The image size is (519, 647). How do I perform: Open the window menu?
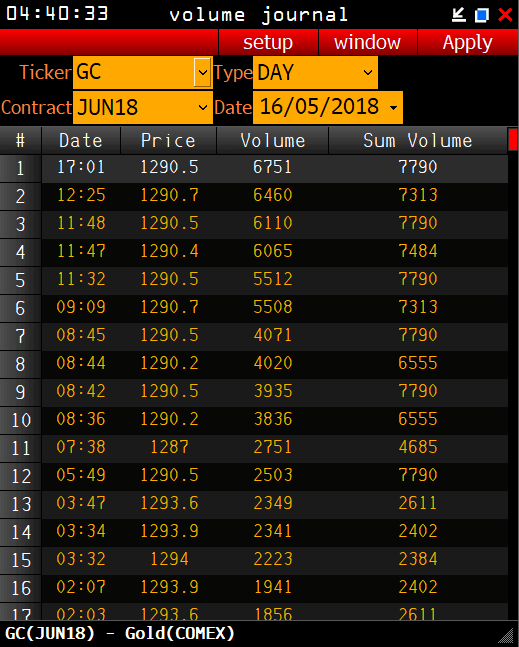click(x=368, y=42)
